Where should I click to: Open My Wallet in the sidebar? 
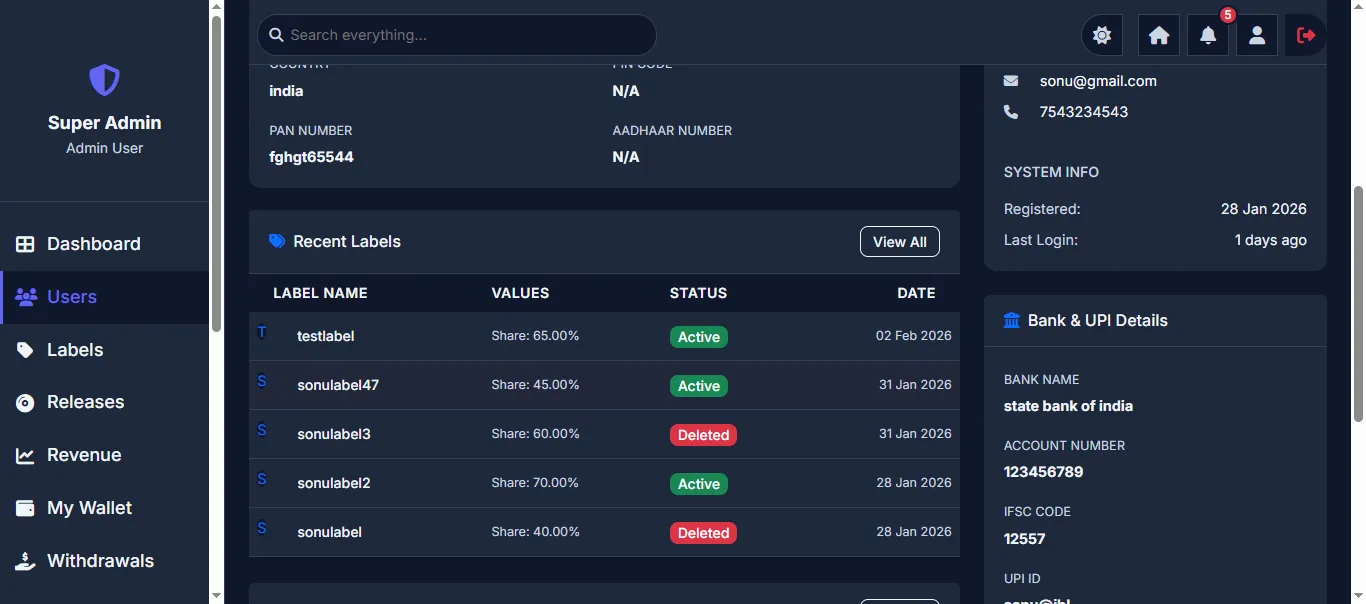click(x=104, y=508)
